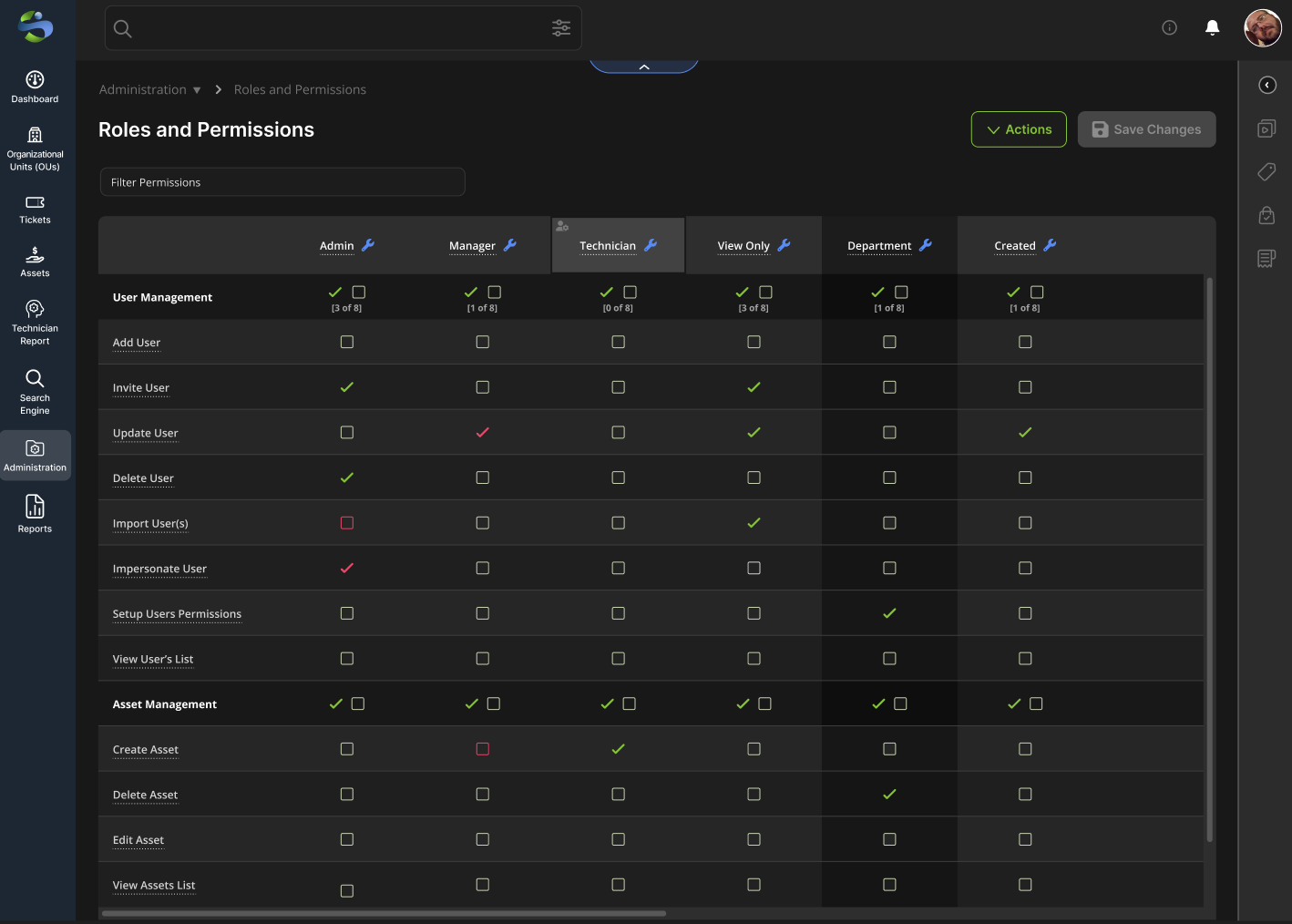This screenshot has height=924, width=1292.
Task: Click the user-settings icon above Technician column
Action: 562,226
